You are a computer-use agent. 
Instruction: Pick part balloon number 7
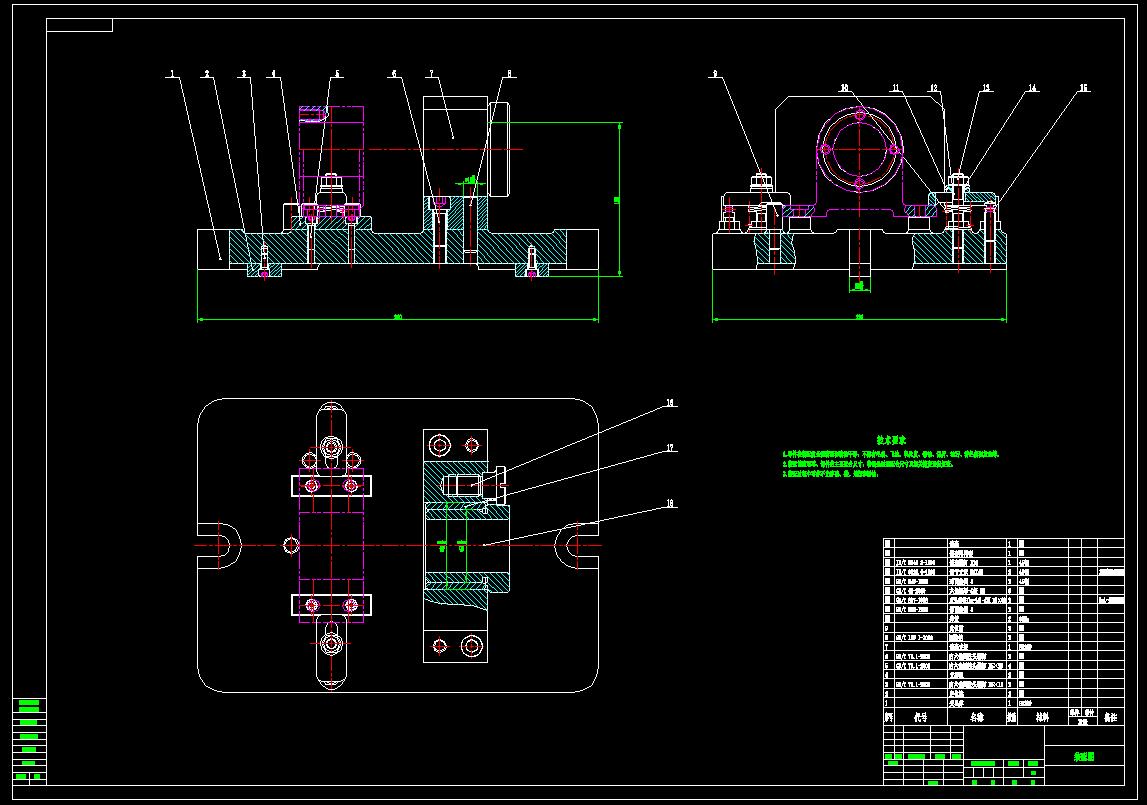(x=431, y=74)
